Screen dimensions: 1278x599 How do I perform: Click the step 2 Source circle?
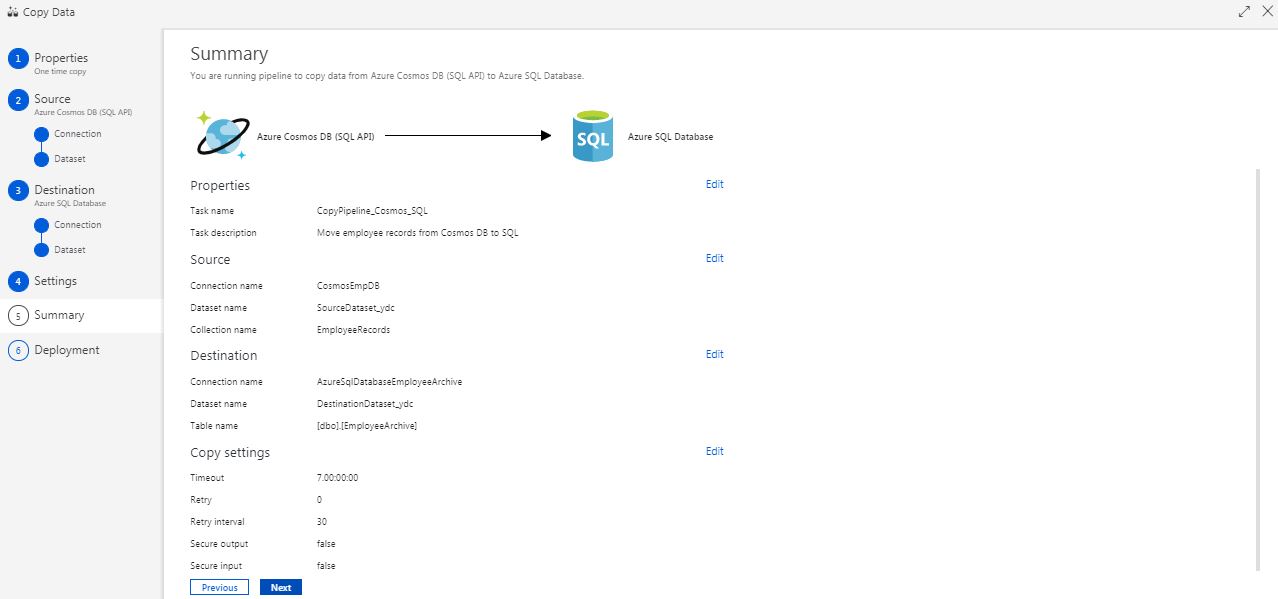tap(17, 99)
